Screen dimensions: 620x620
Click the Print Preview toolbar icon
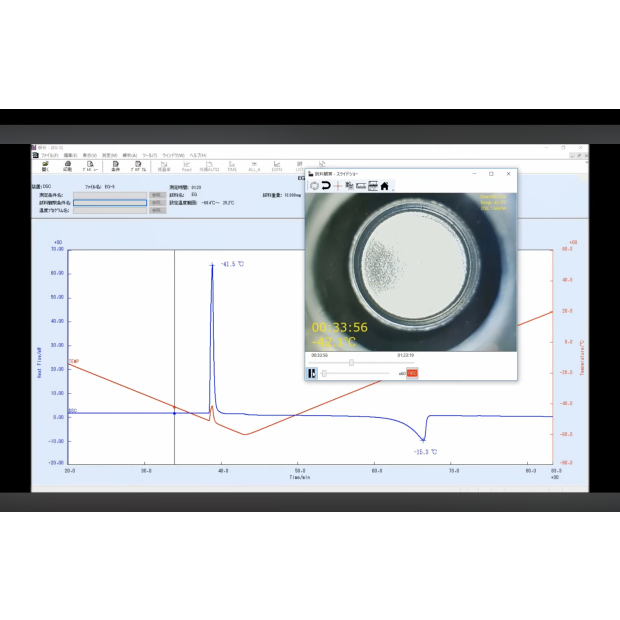coord(91,166)
